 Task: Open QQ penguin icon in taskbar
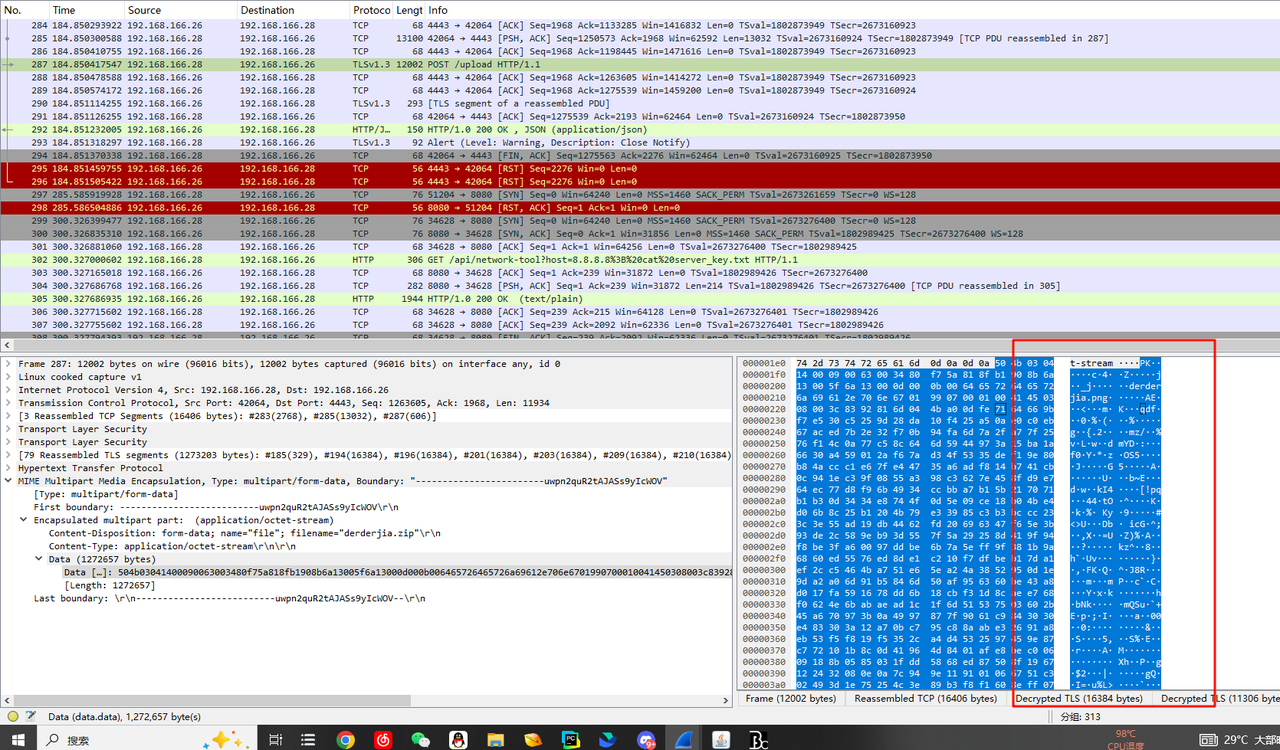[x=458, y=740]
